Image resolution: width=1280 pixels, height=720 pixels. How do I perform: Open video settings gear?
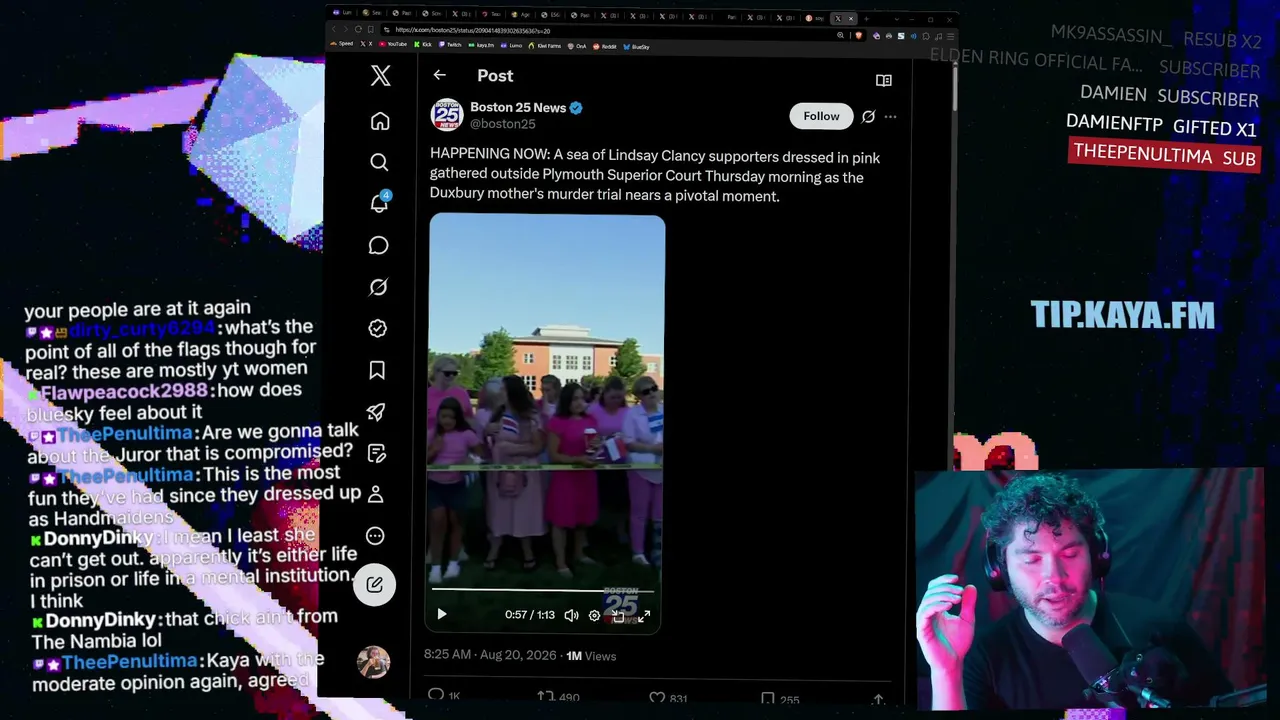coord(594,616)
